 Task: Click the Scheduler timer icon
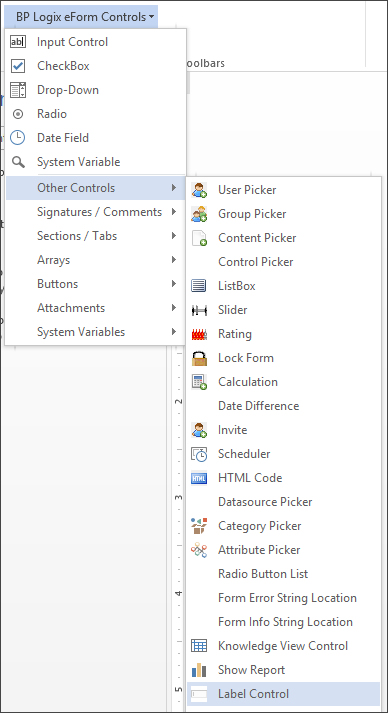point(199,454)
